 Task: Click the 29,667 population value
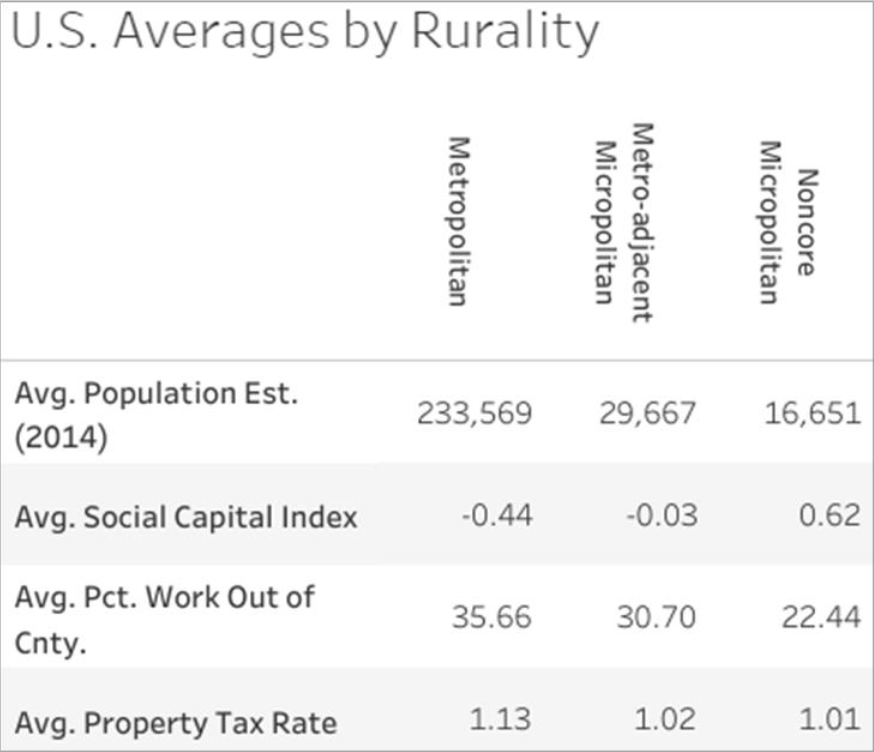(648, 413)
